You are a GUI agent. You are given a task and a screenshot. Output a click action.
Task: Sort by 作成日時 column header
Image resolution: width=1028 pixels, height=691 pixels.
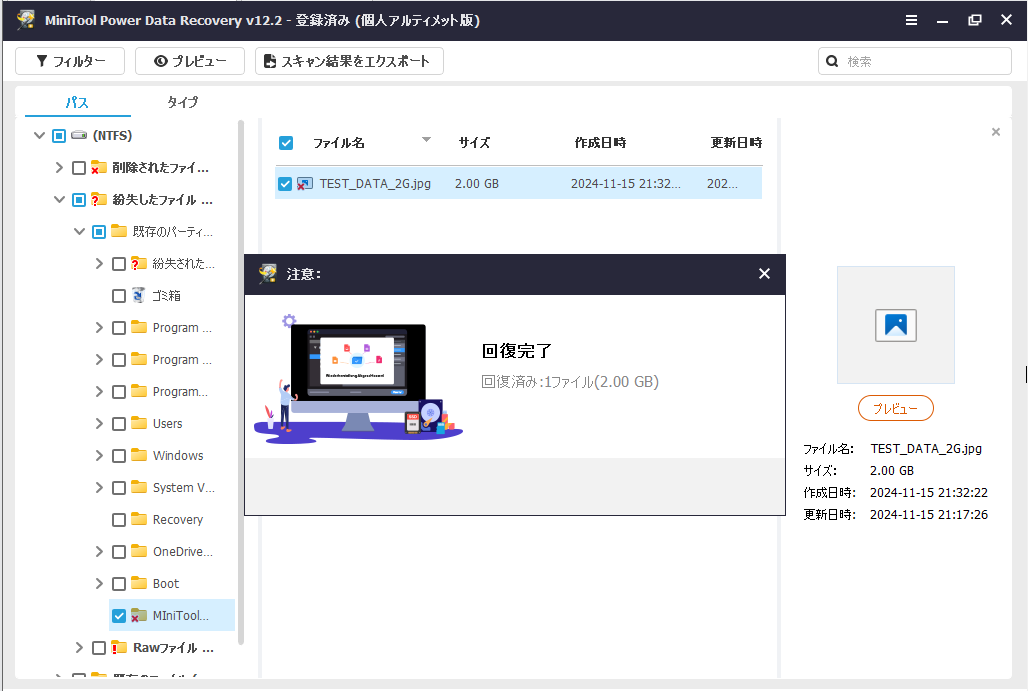pos(601,142)
